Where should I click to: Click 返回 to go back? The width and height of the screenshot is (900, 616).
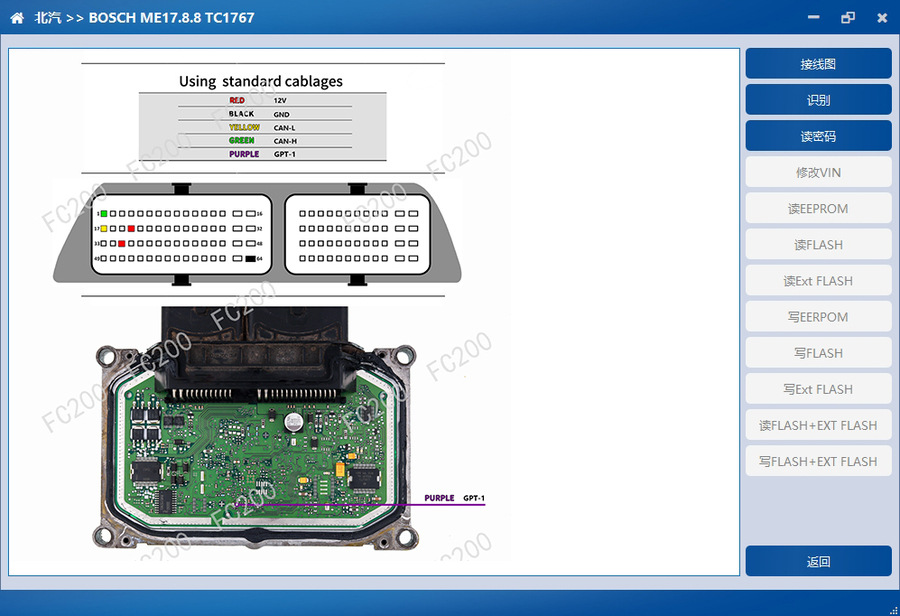point(818,561)
